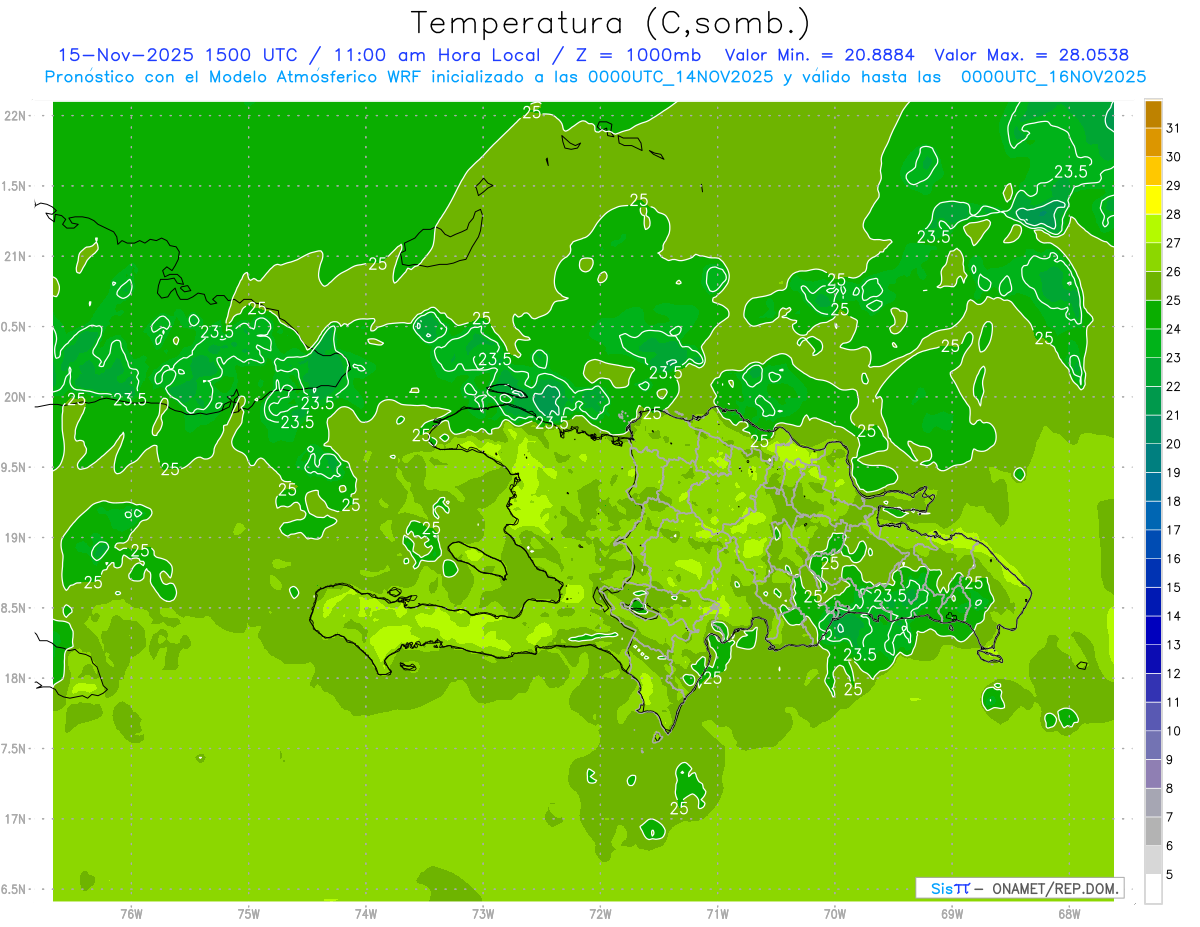The width and height of the screenshot is (1200, 927).
Task: Click the '15-Nov-2025 1500 UTC' date text
Action: click(177, 55)
